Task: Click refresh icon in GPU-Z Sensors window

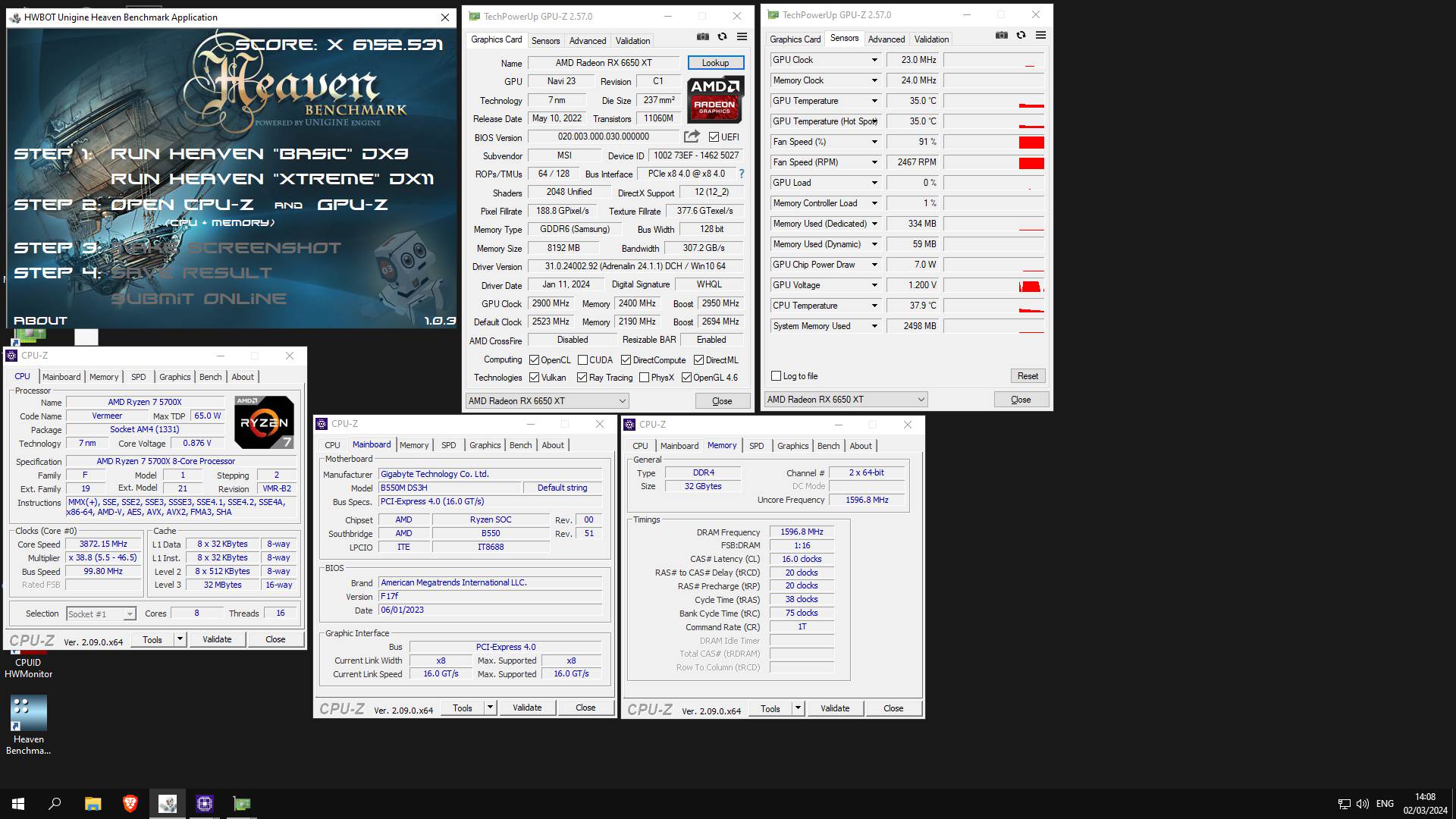Action: point(1021,36)
